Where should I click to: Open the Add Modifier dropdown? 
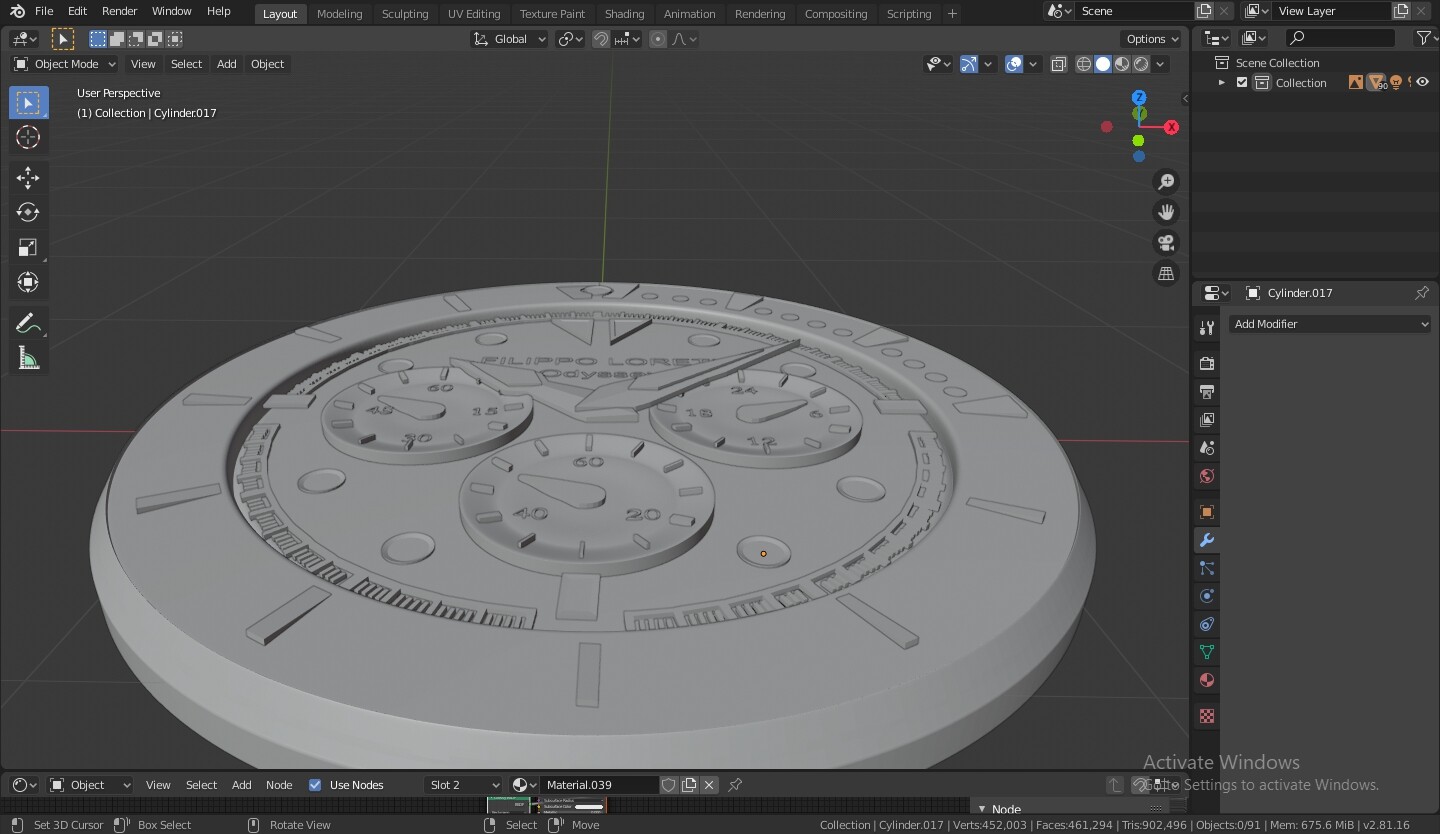point(1330,324)
